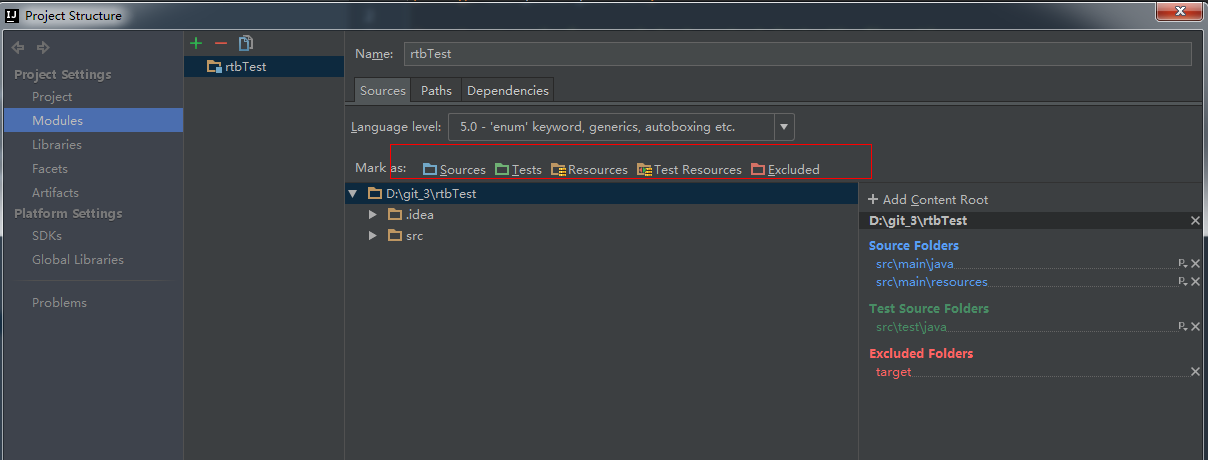The image size is (1208, 460).
Task: Click Add Content Root button
Action: 928,199
